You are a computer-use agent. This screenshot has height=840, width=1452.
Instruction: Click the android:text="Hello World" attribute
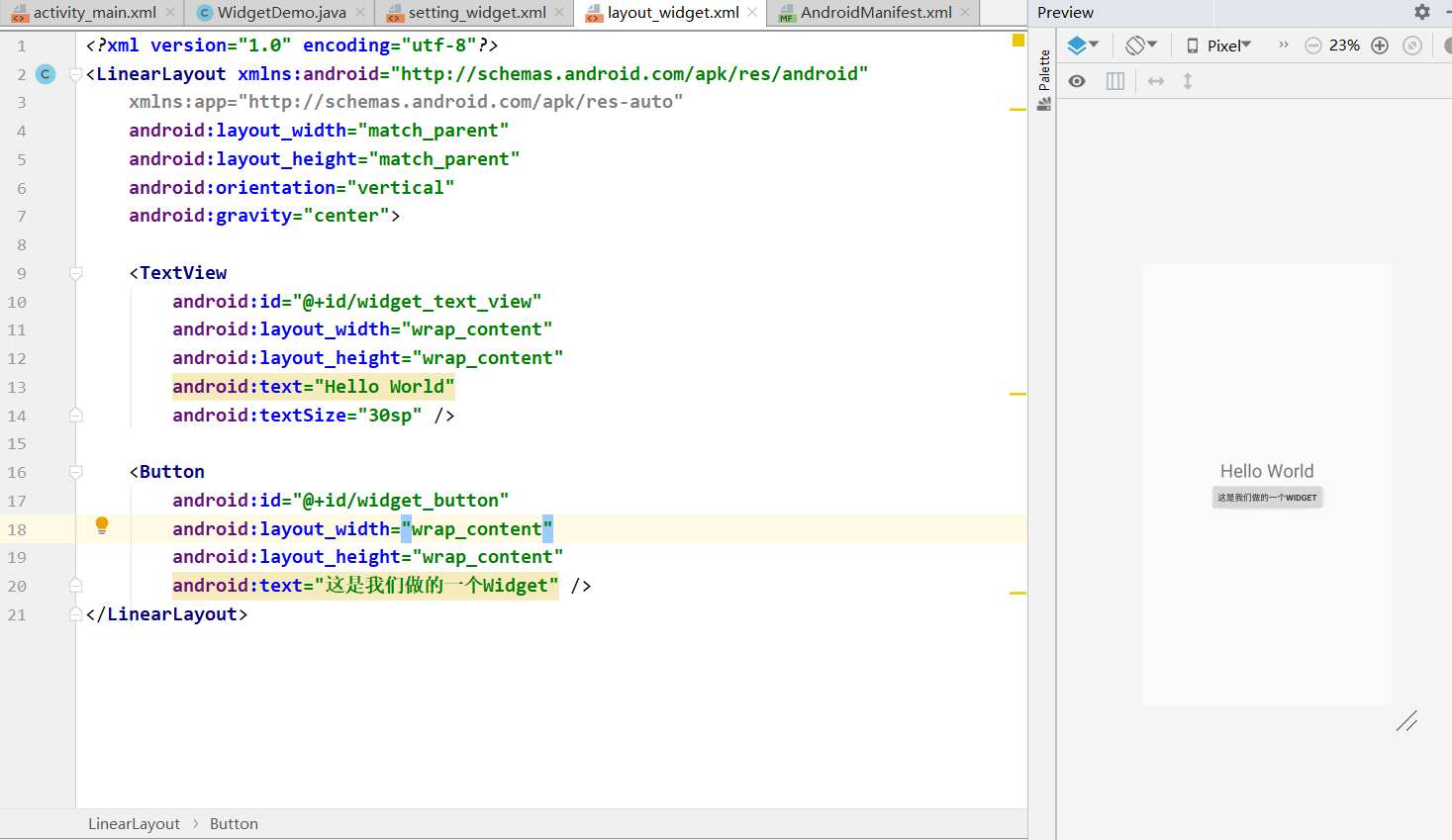313,387
